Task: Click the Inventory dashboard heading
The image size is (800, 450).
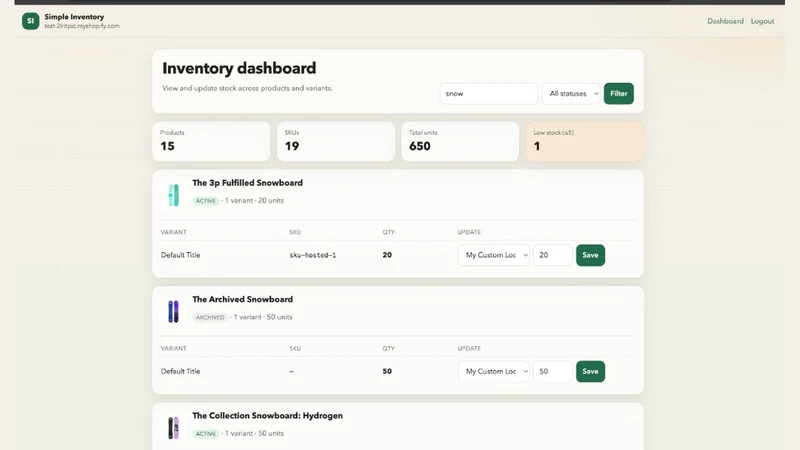Action: point(239,68)
